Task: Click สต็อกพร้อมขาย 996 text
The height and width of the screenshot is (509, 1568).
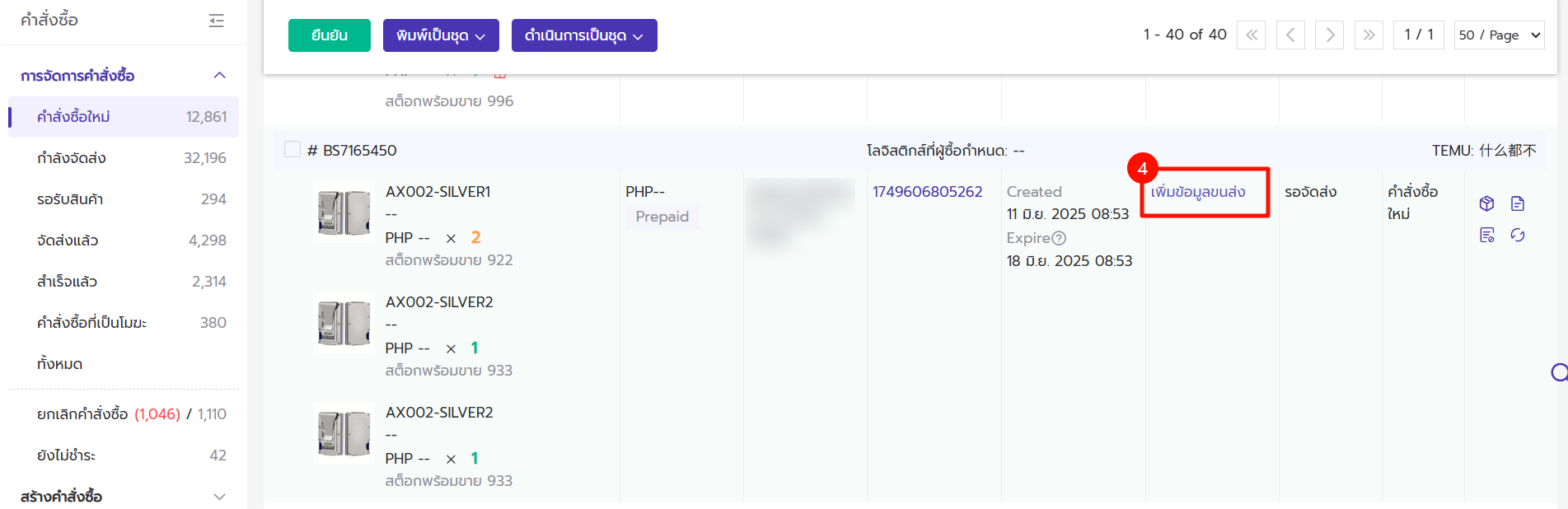Action: (449, 101)
